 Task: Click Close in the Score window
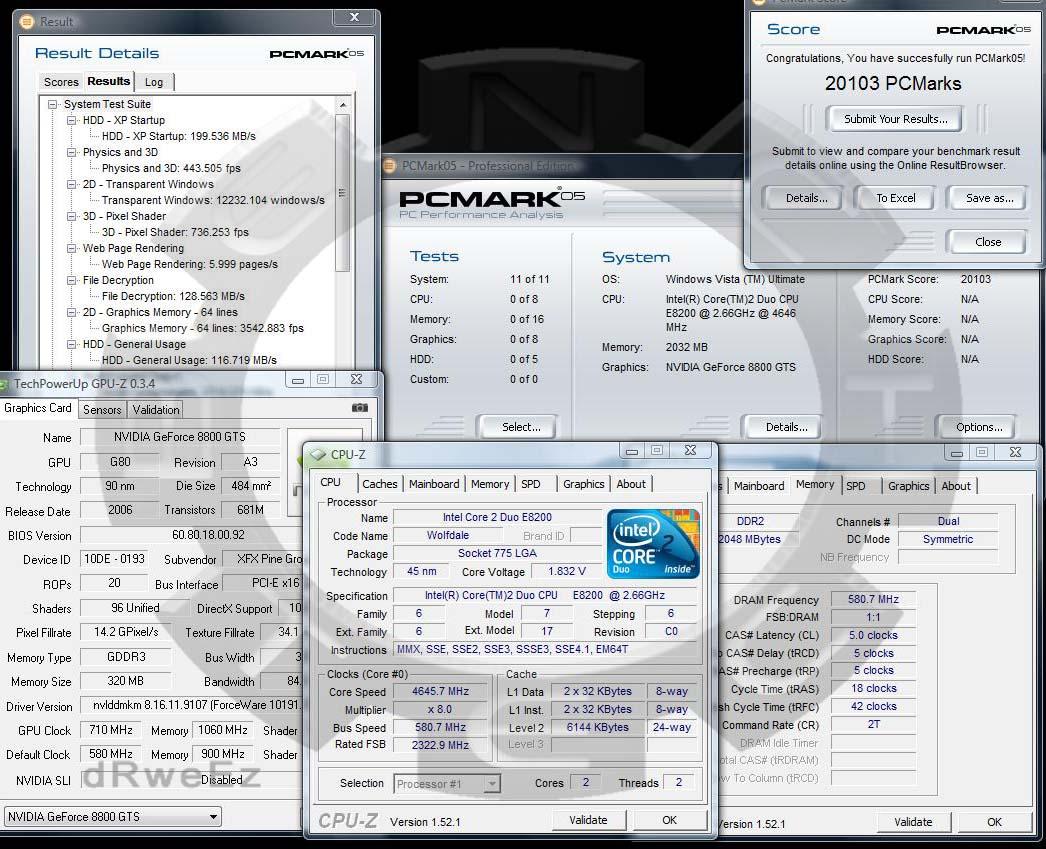(x=987, y=242)
